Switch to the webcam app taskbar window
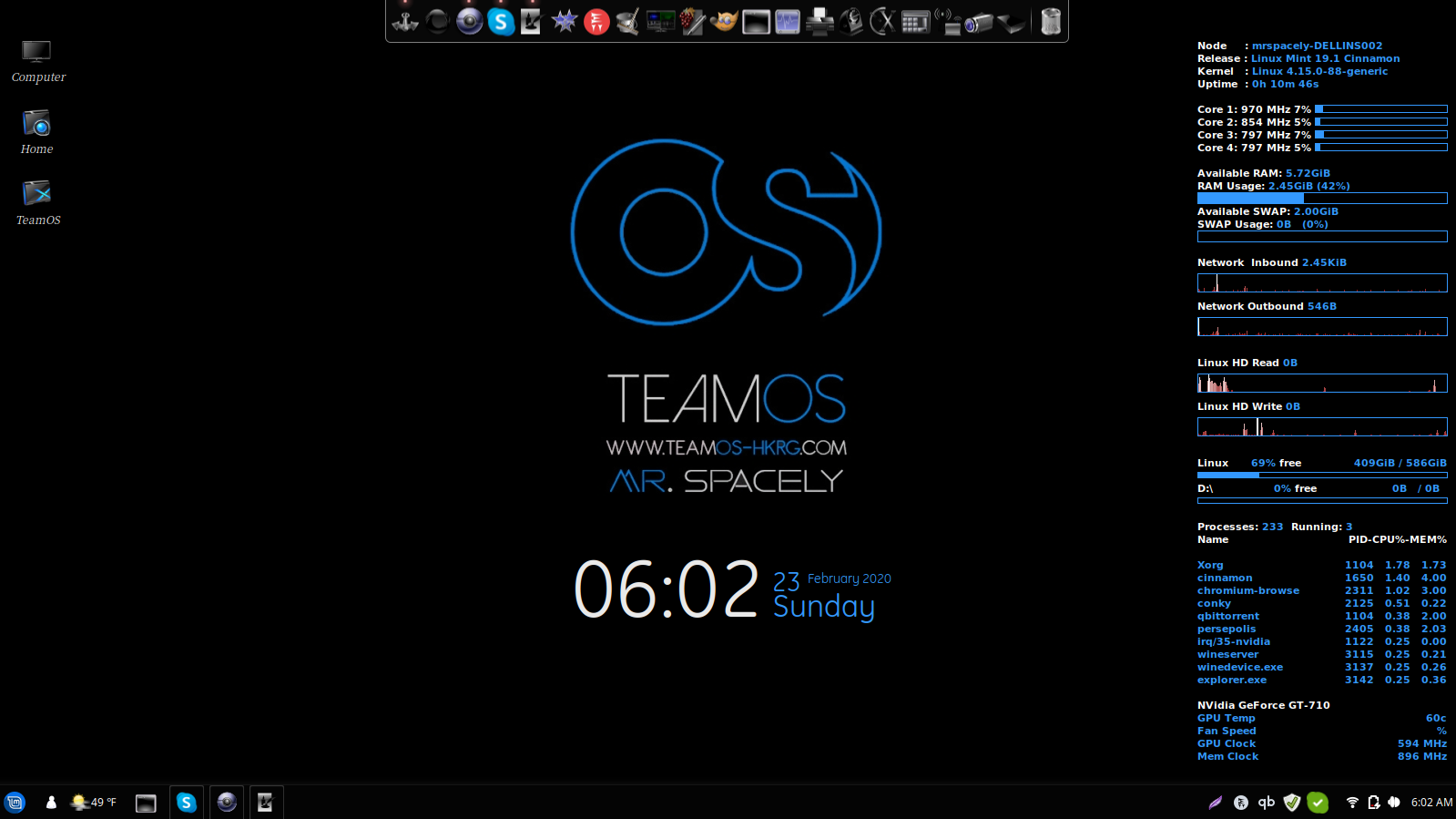This screenshot has height=819, width=1456. click(227, 802)
